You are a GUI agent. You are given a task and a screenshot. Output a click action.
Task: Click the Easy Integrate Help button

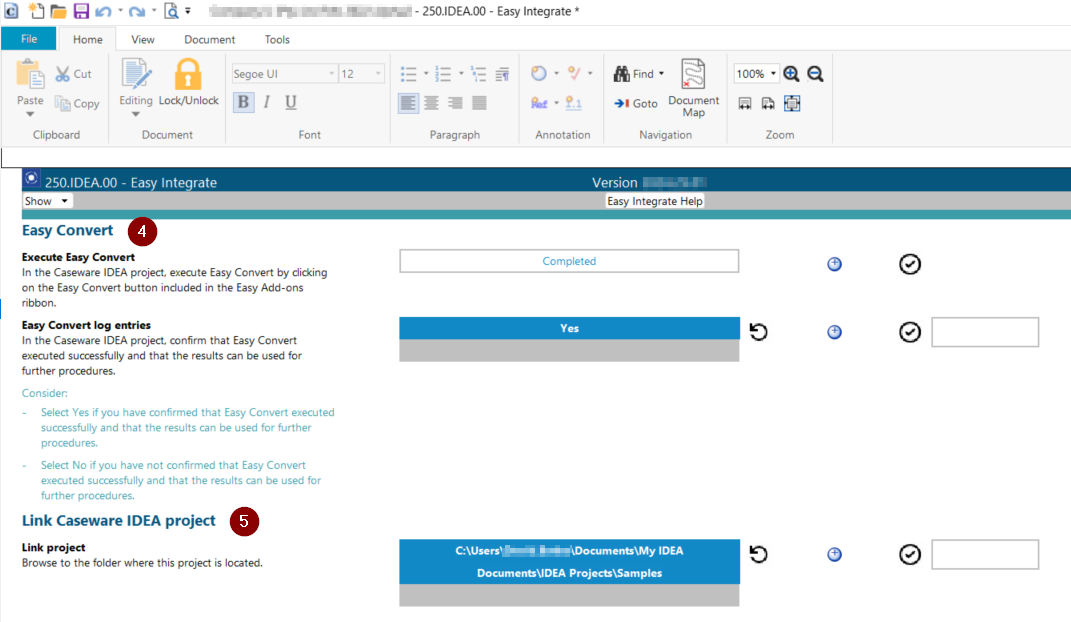coord(655,201)
